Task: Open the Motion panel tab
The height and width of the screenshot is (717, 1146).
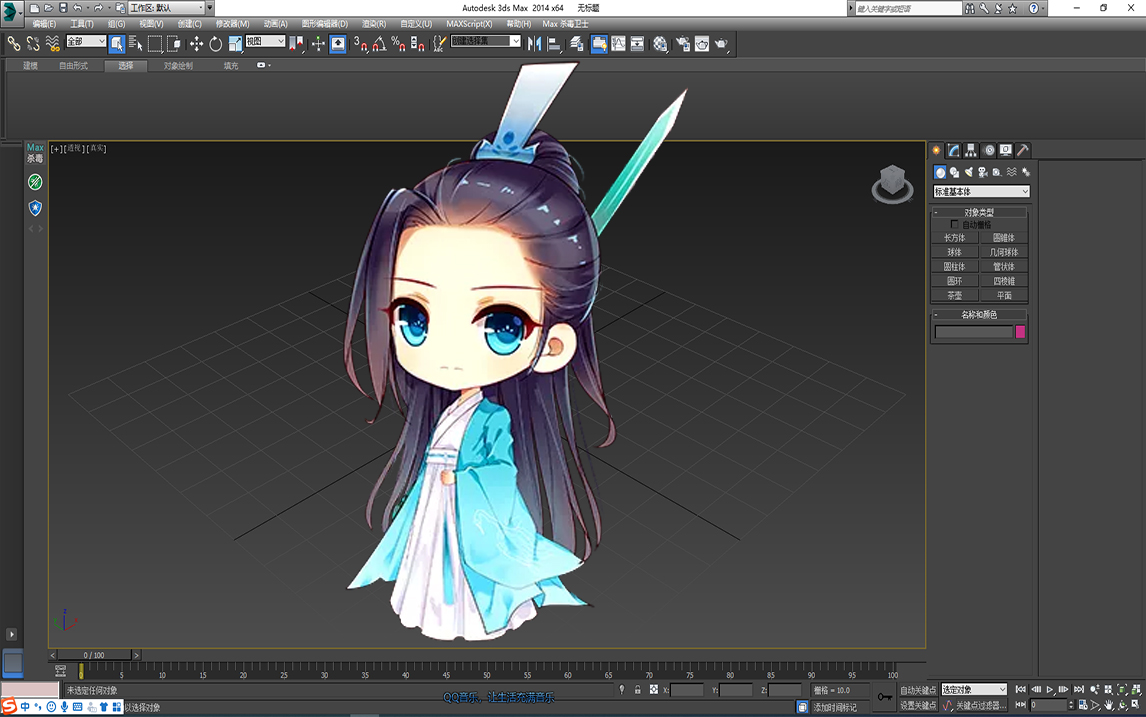Action: [x=989, y=150]
